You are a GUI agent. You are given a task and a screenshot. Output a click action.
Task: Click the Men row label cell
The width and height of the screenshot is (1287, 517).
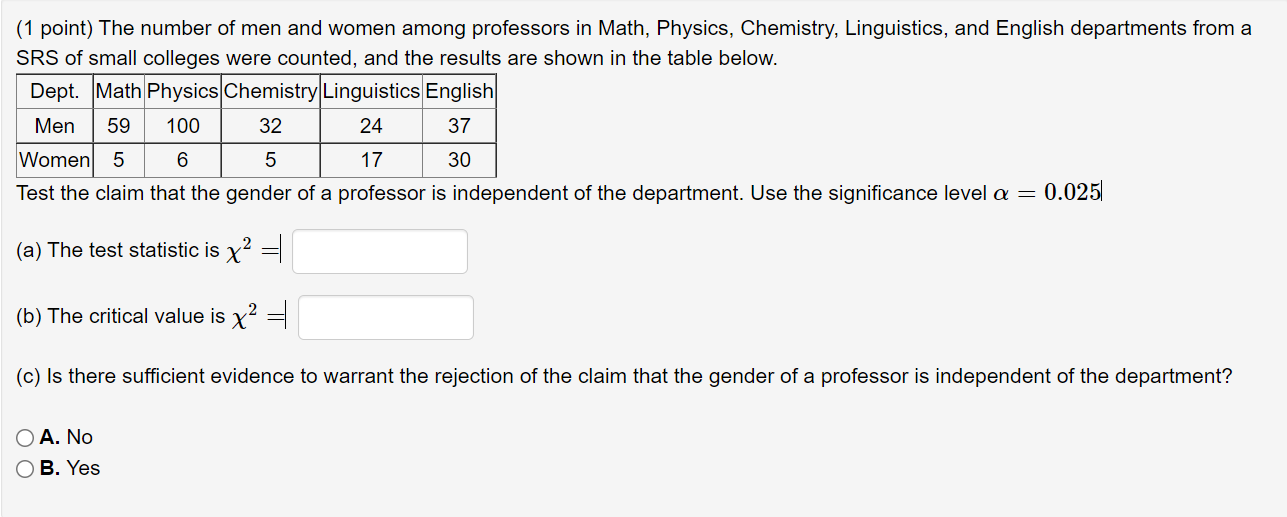coord(55,126)
